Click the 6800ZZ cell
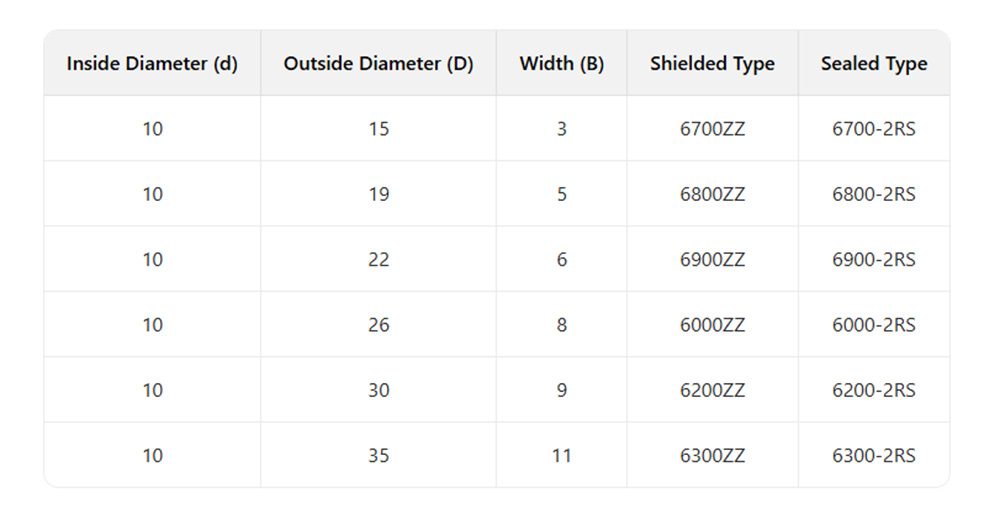Screen dimensions: 1000x530 (x=712, y=194)
